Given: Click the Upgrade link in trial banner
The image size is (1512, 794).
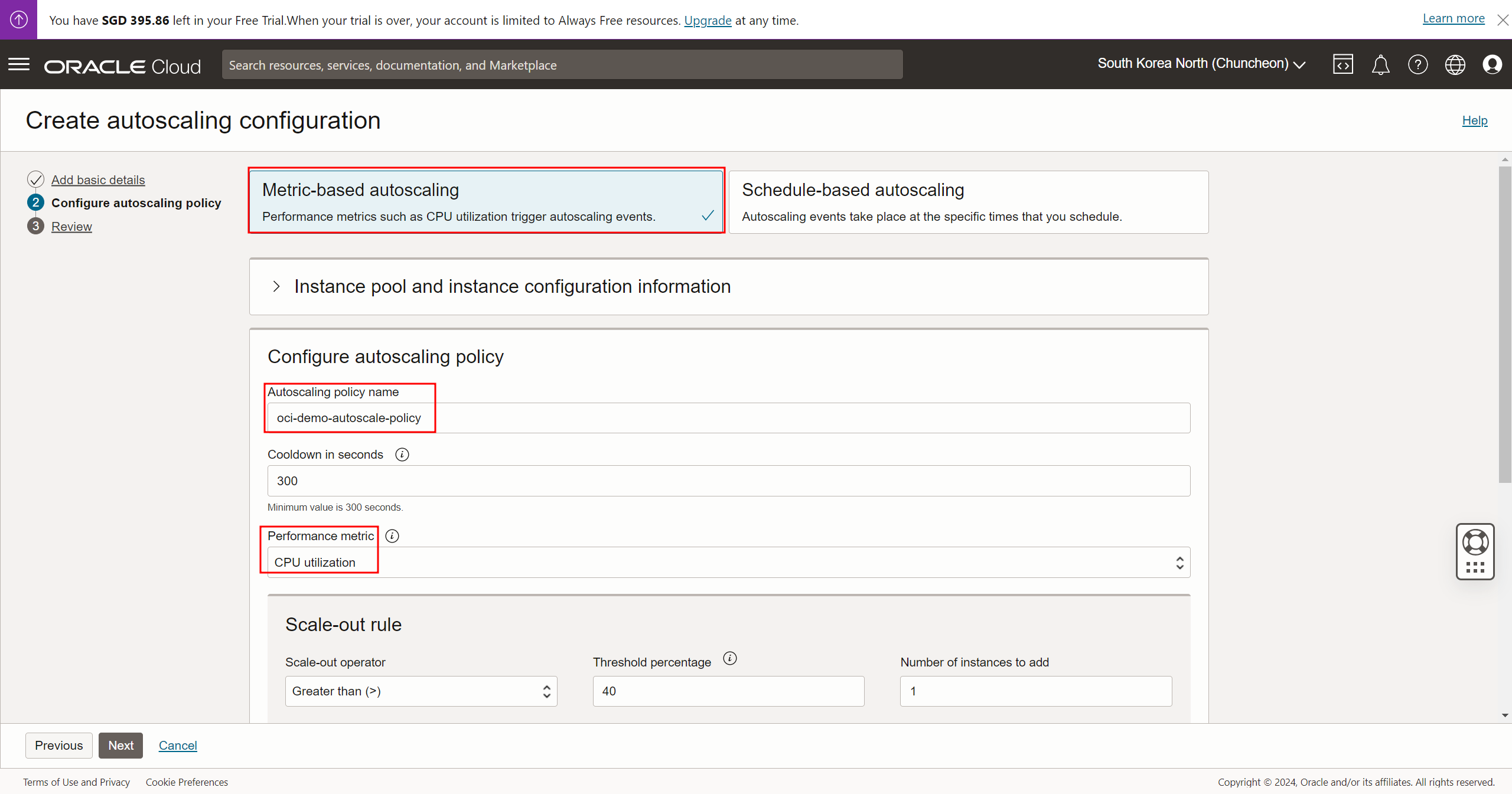Looking at the screenshot, I should tap(708, 21).
